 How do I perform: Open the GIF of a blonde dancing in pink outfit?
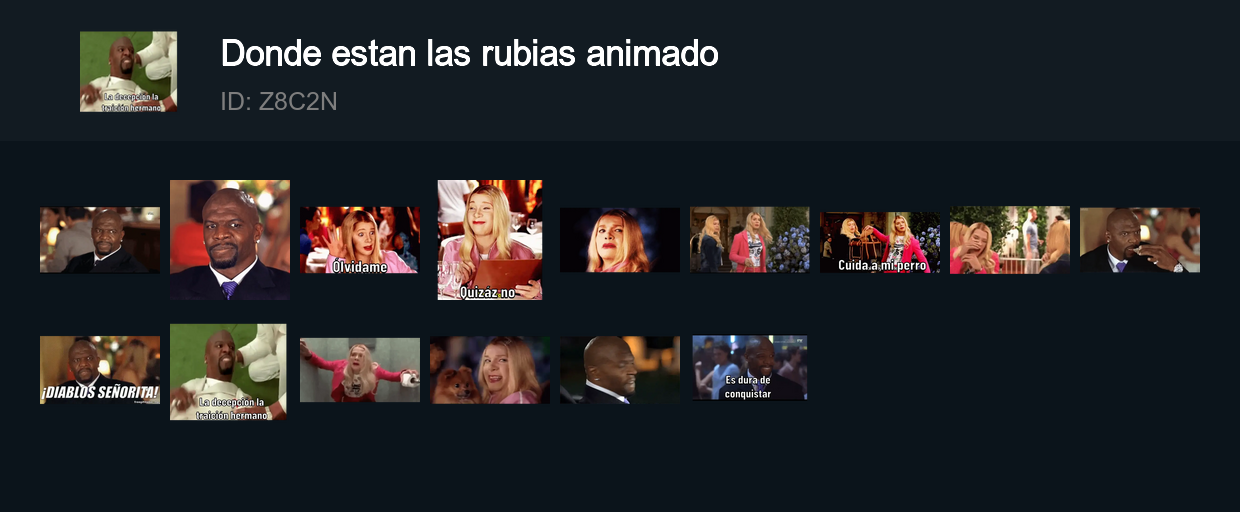360,370
